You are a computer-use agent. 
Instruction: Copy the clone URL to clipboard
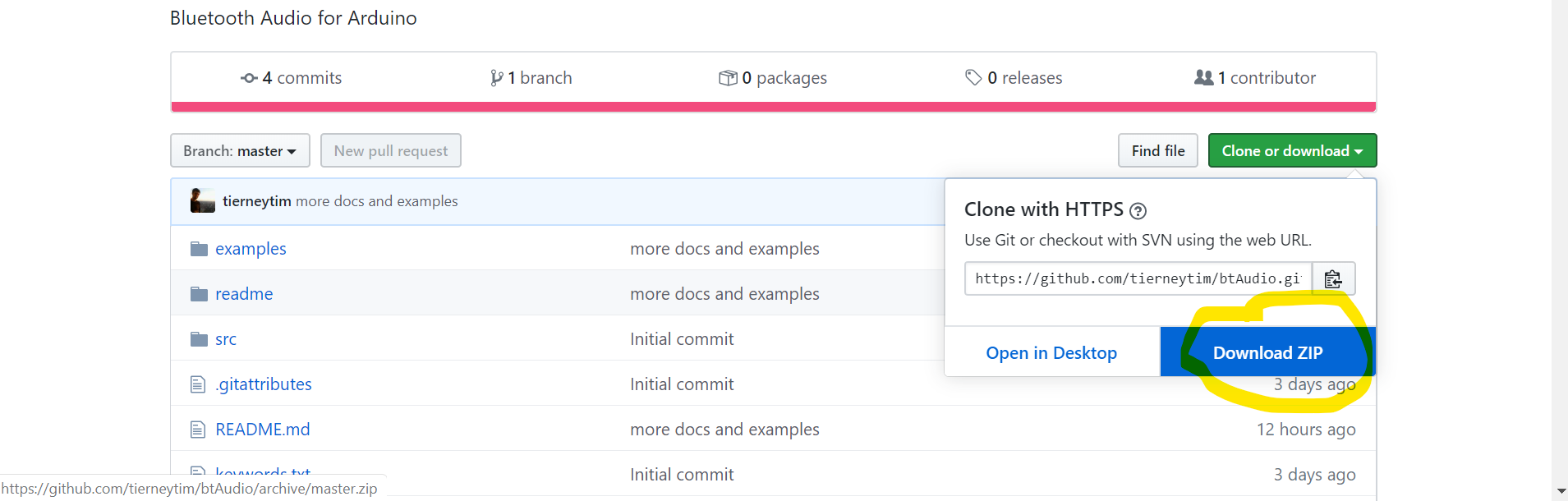[1333, 279]
